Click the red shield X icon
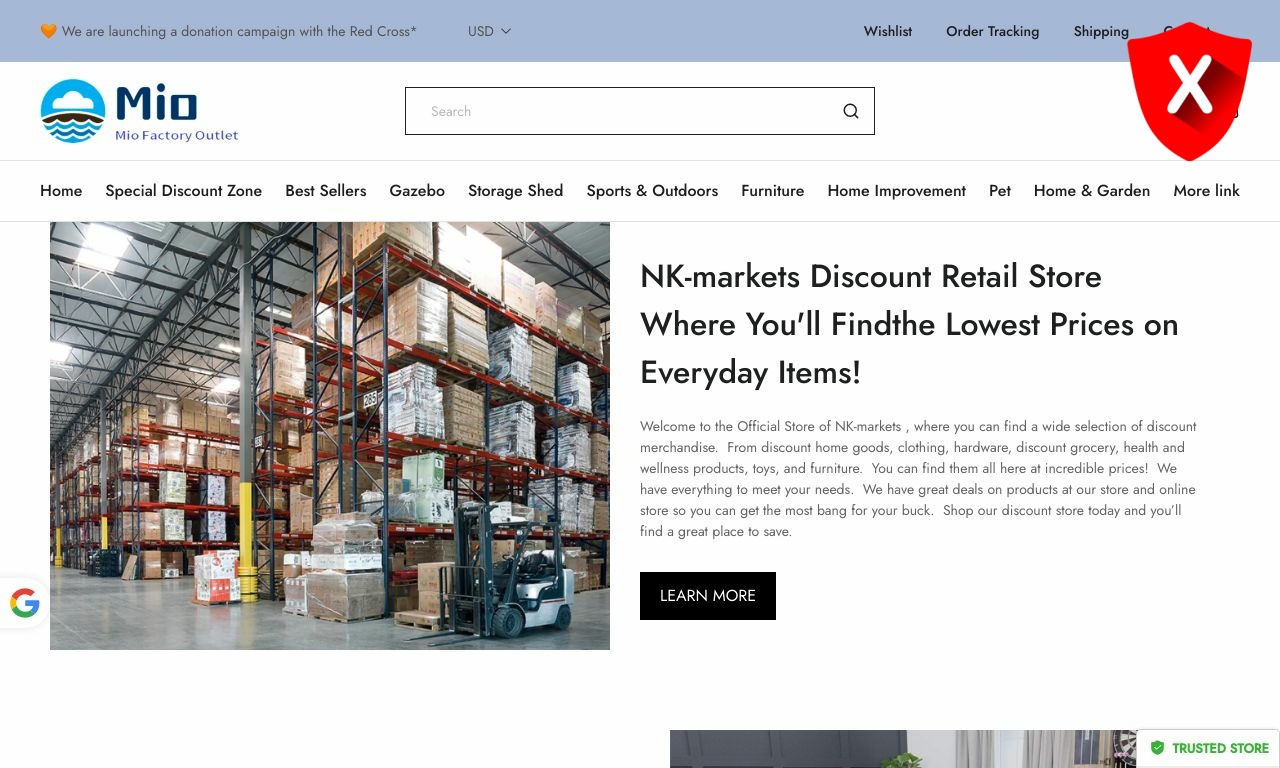Image resolution: width=1280 pixels, height=768 pixels. 1189,91
